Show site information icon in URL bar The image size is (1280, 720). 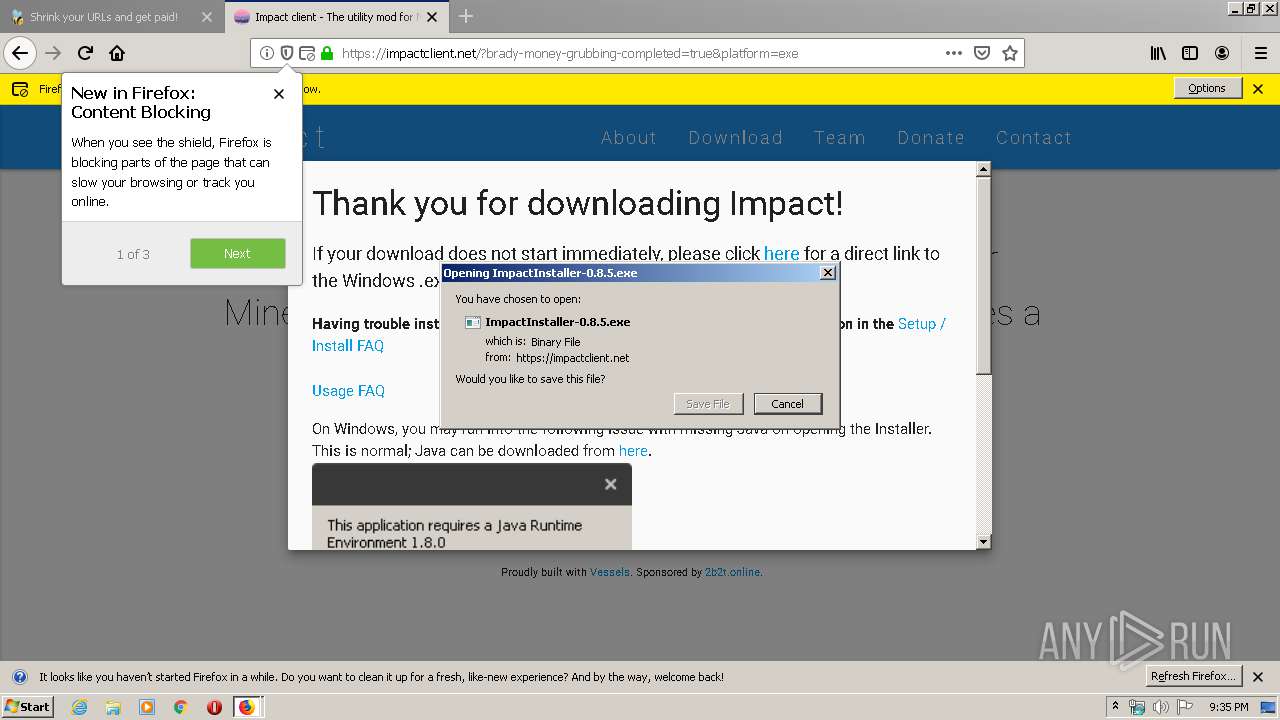point(266,53)
